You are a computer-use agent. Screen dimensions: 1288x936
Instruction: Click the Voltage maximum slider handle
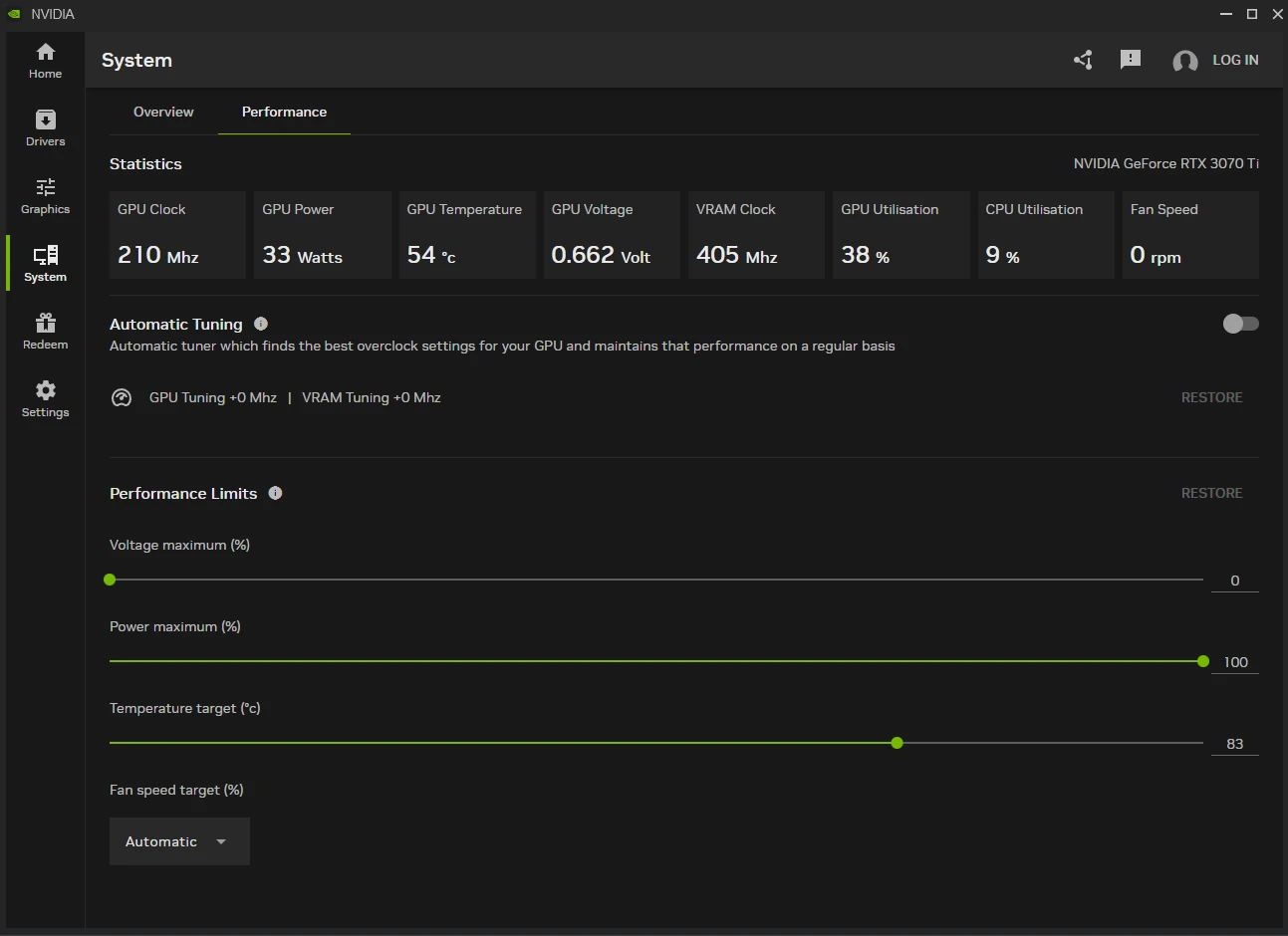pyautogui.click(x=110, y=580)
